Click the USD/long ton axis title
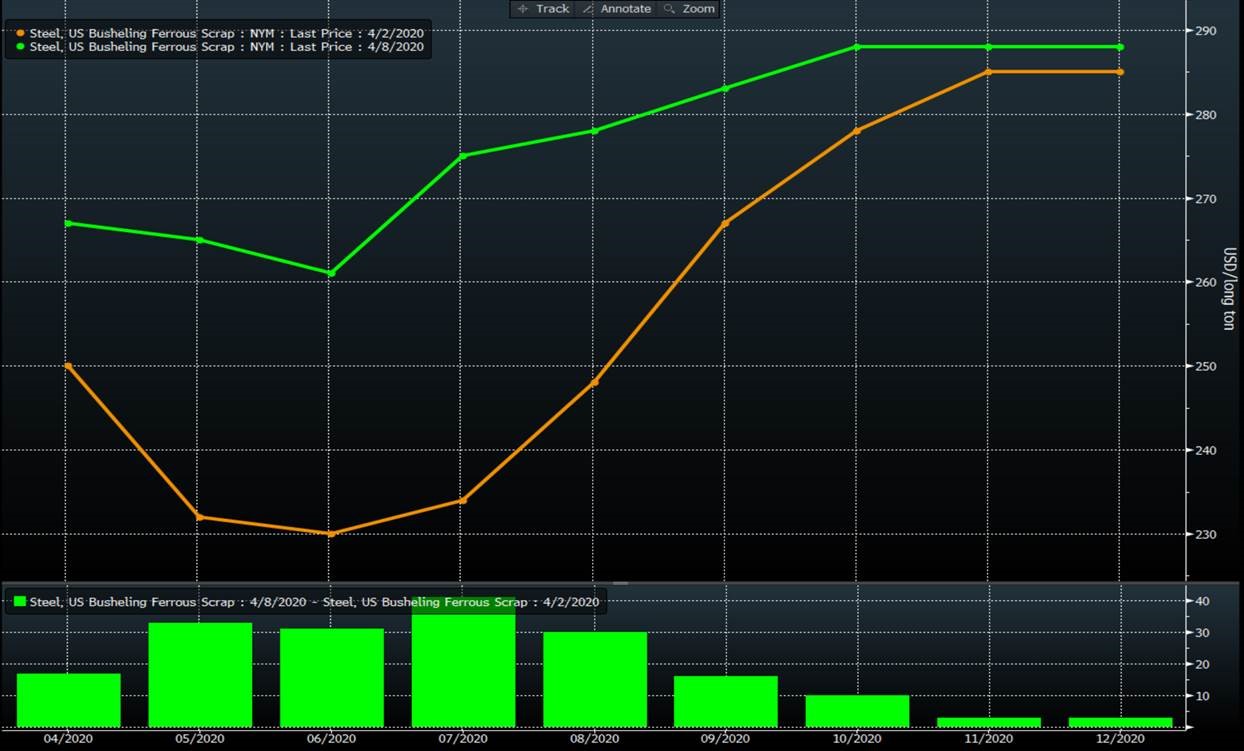1244x751 pixels. point(1230,289)
